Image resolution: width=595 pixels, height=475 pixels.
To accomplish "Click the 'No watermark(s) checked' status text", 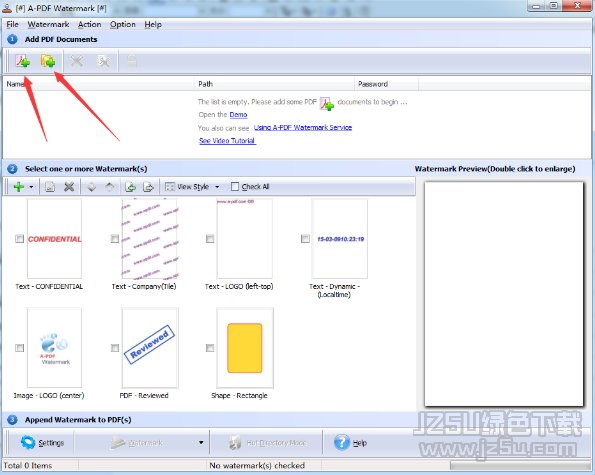I will [257, 466].
